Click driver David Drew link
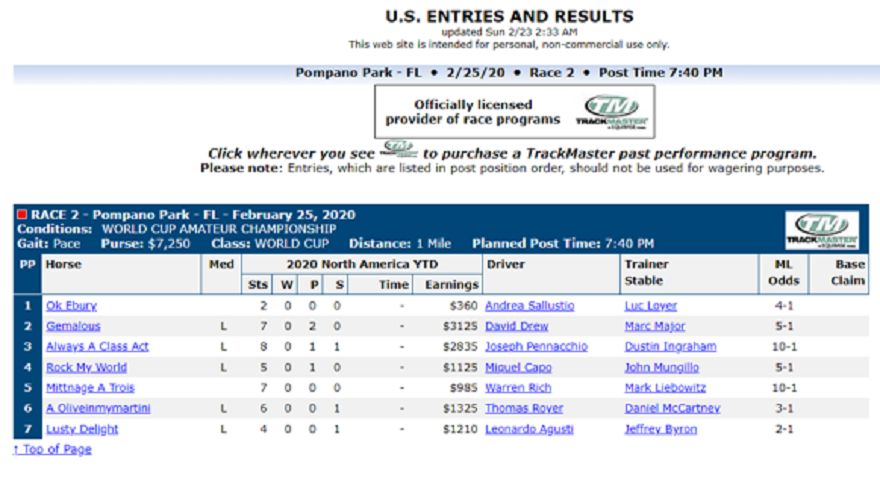 coord(516,326)
